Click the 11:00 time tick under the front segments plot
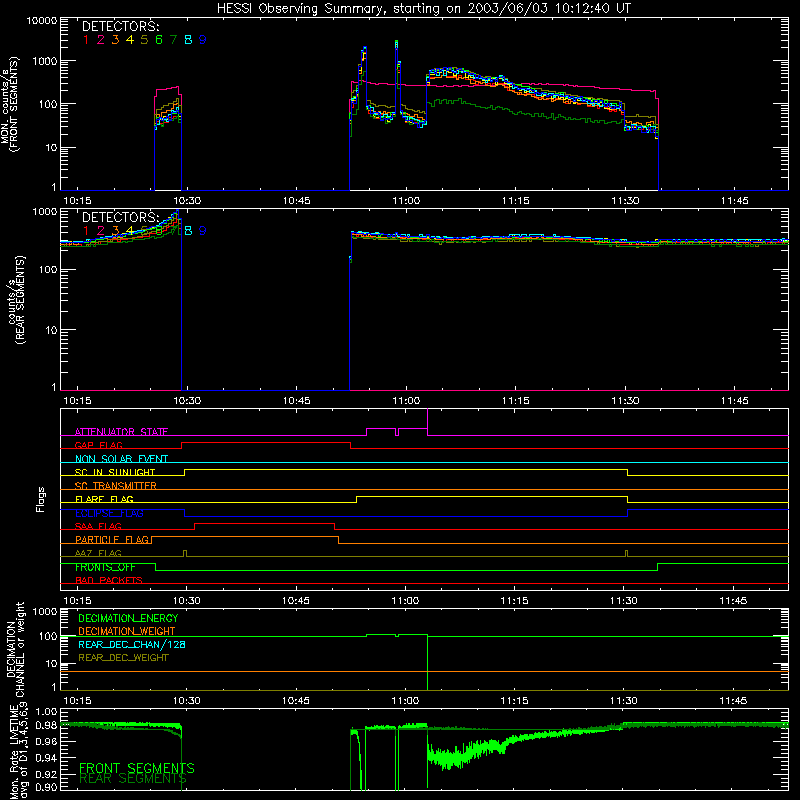This screenshot has width=800, height=800. click(x=406, y=201)
